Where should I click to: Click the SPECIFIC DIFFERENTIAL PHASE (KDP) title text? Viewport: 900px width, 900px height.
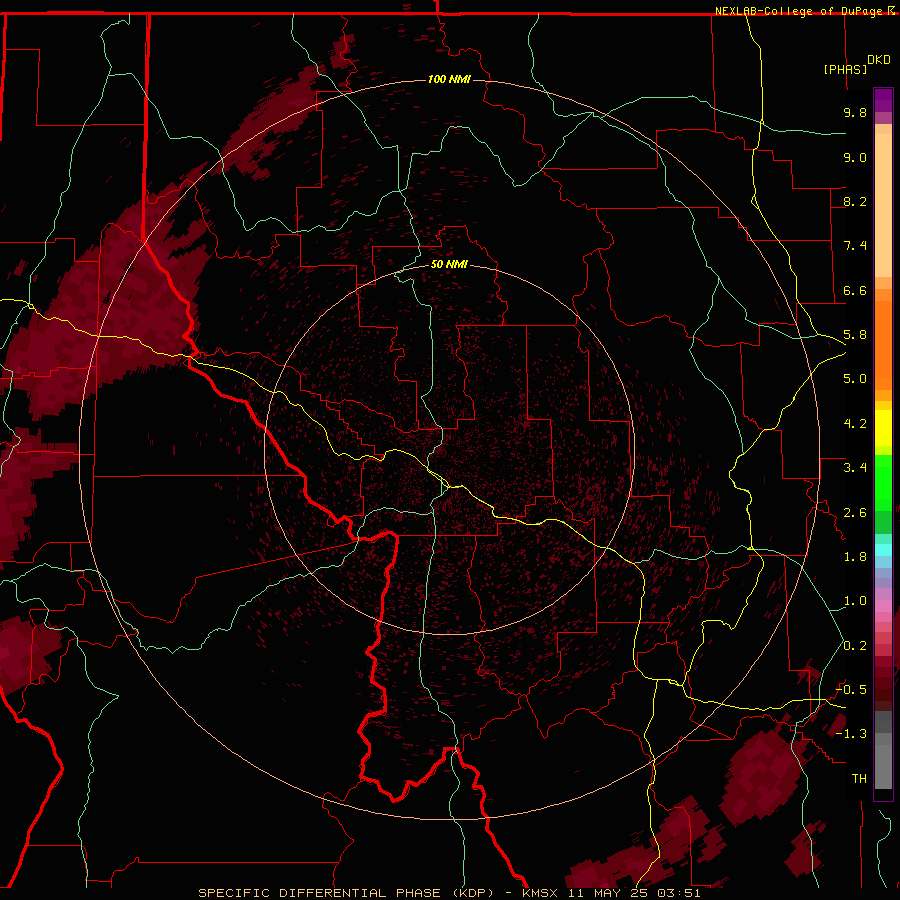[x=346, y=893]
